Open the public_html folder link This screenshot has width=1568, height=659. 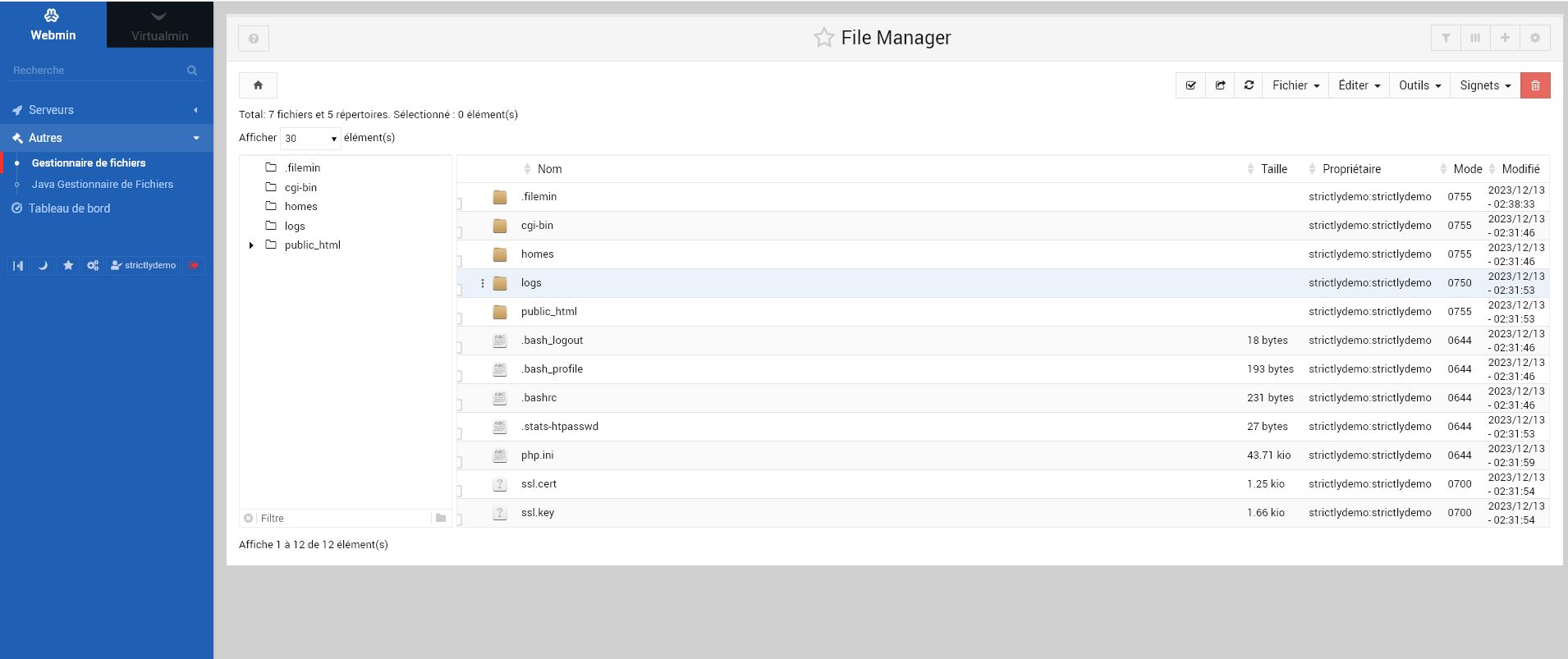point(548,312)
